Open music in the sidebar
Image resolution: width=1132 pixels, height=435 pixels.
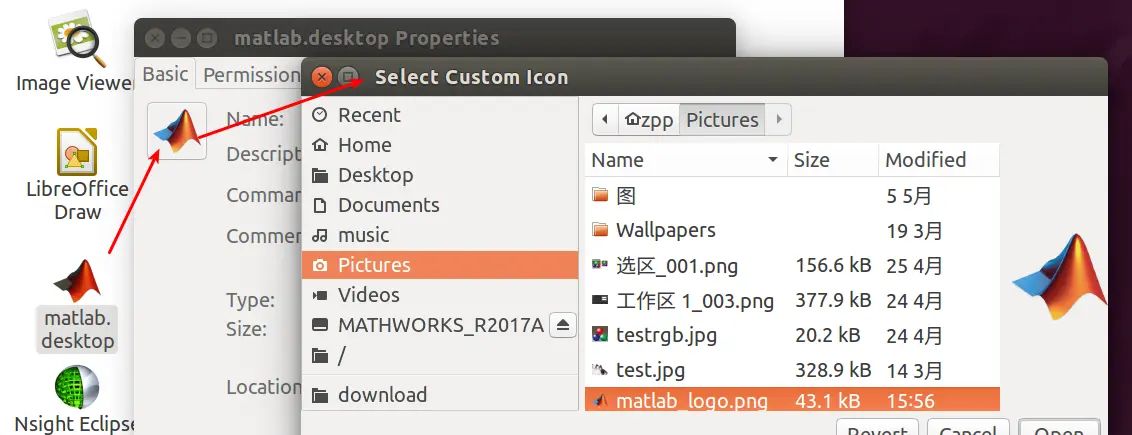pos(440,235)
